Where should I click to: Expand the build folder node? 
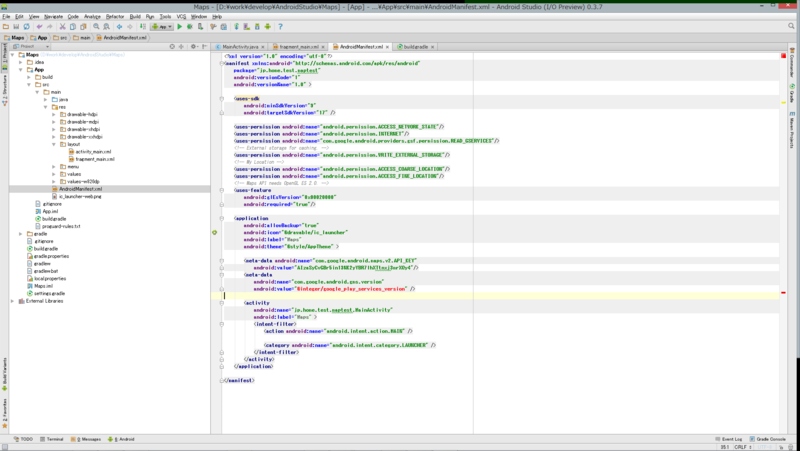29,77
